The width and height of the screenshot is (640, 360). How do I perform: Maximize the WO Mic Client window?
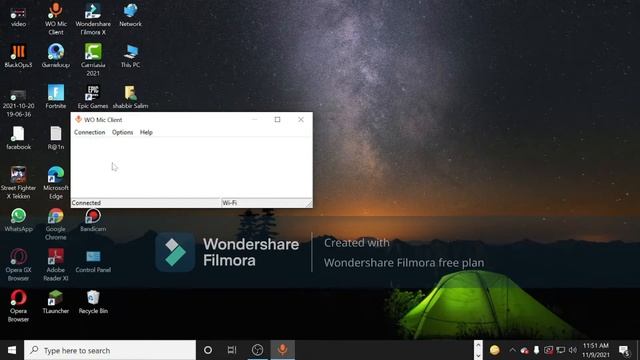click(x=278, y=120)
